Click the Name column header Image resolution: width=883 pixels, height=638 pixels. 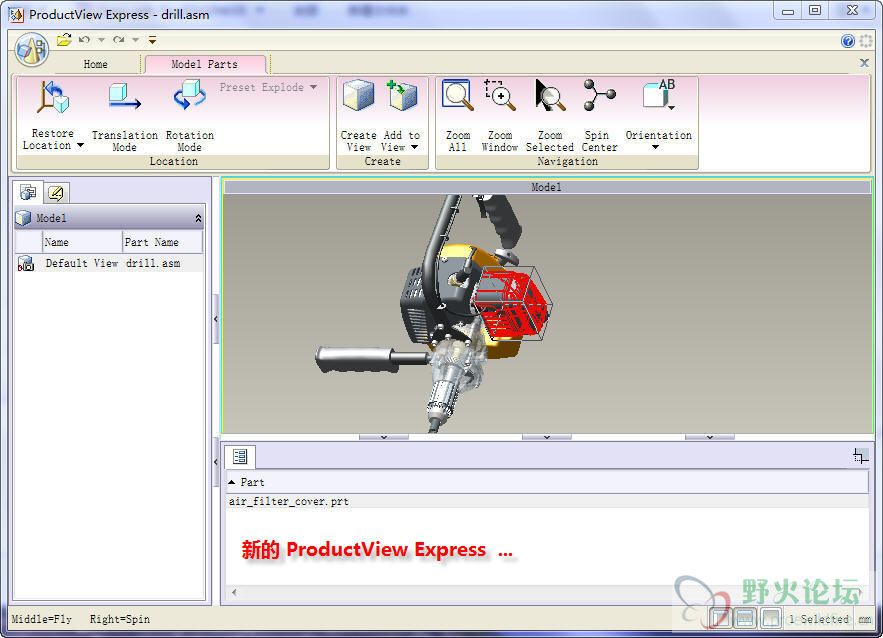tap(82, 242)
